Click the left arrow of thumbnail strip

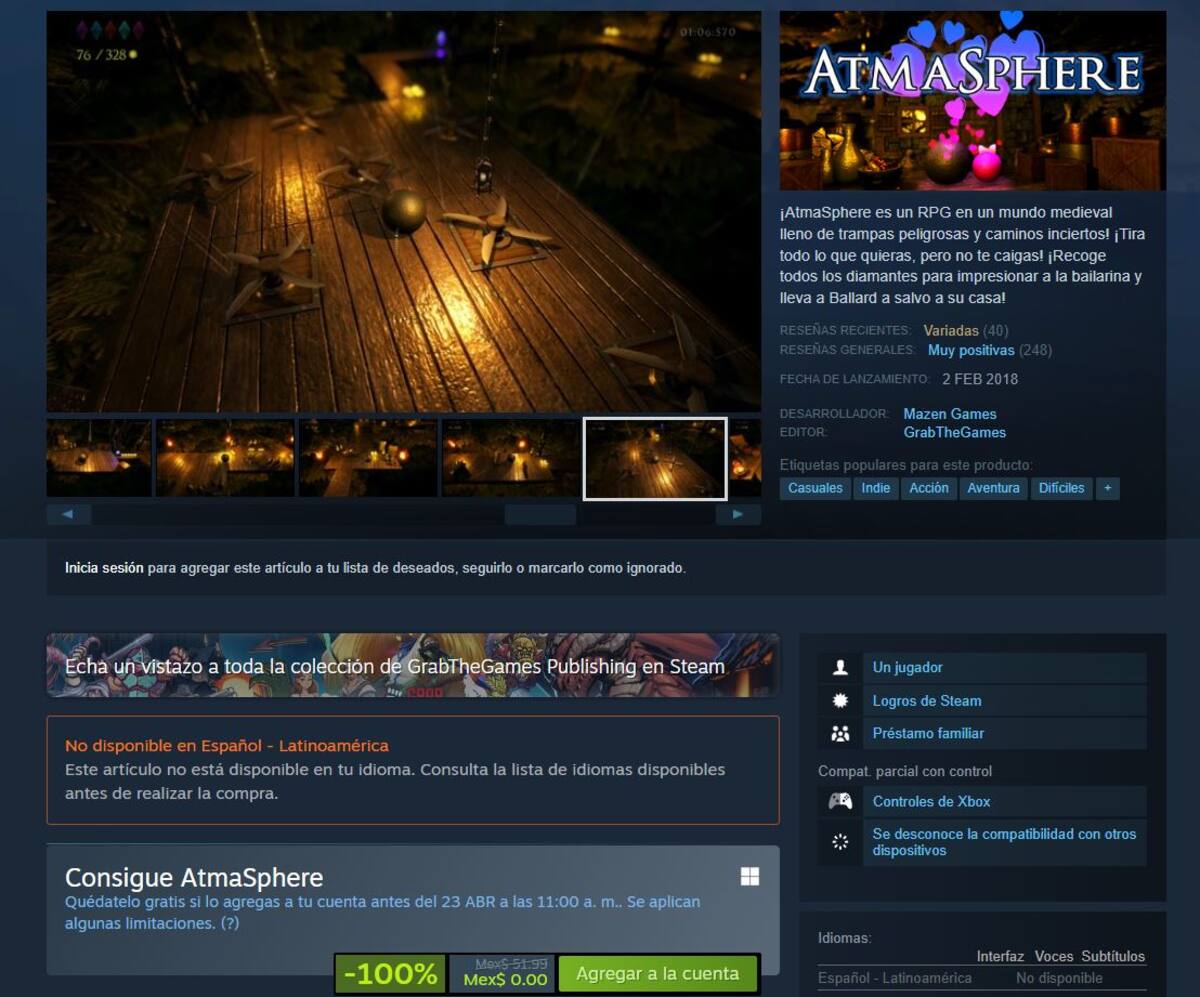[68, 514]
